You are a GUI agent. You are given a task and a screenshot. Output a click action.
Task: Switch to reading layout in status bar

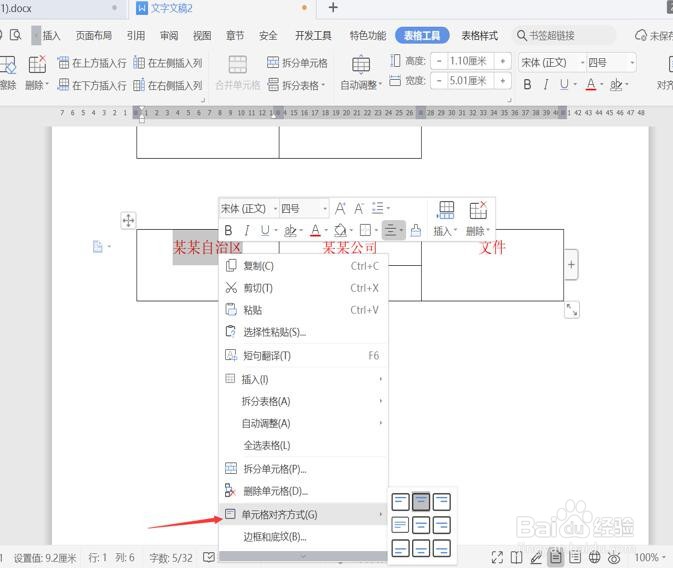click(516, 557)
